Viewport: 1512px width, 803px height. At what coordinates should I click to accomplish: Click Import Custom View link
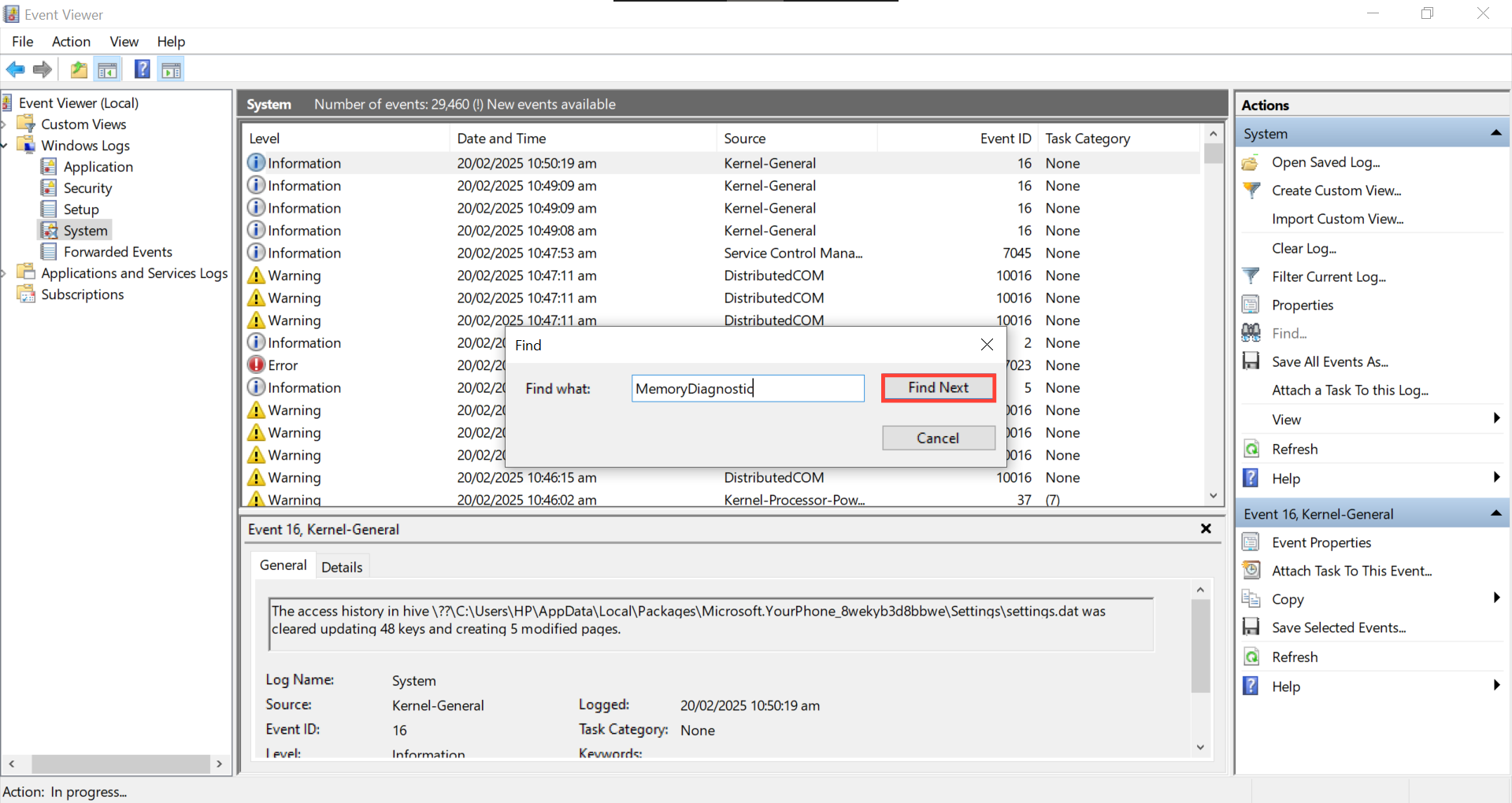(x=1338, y=219)
